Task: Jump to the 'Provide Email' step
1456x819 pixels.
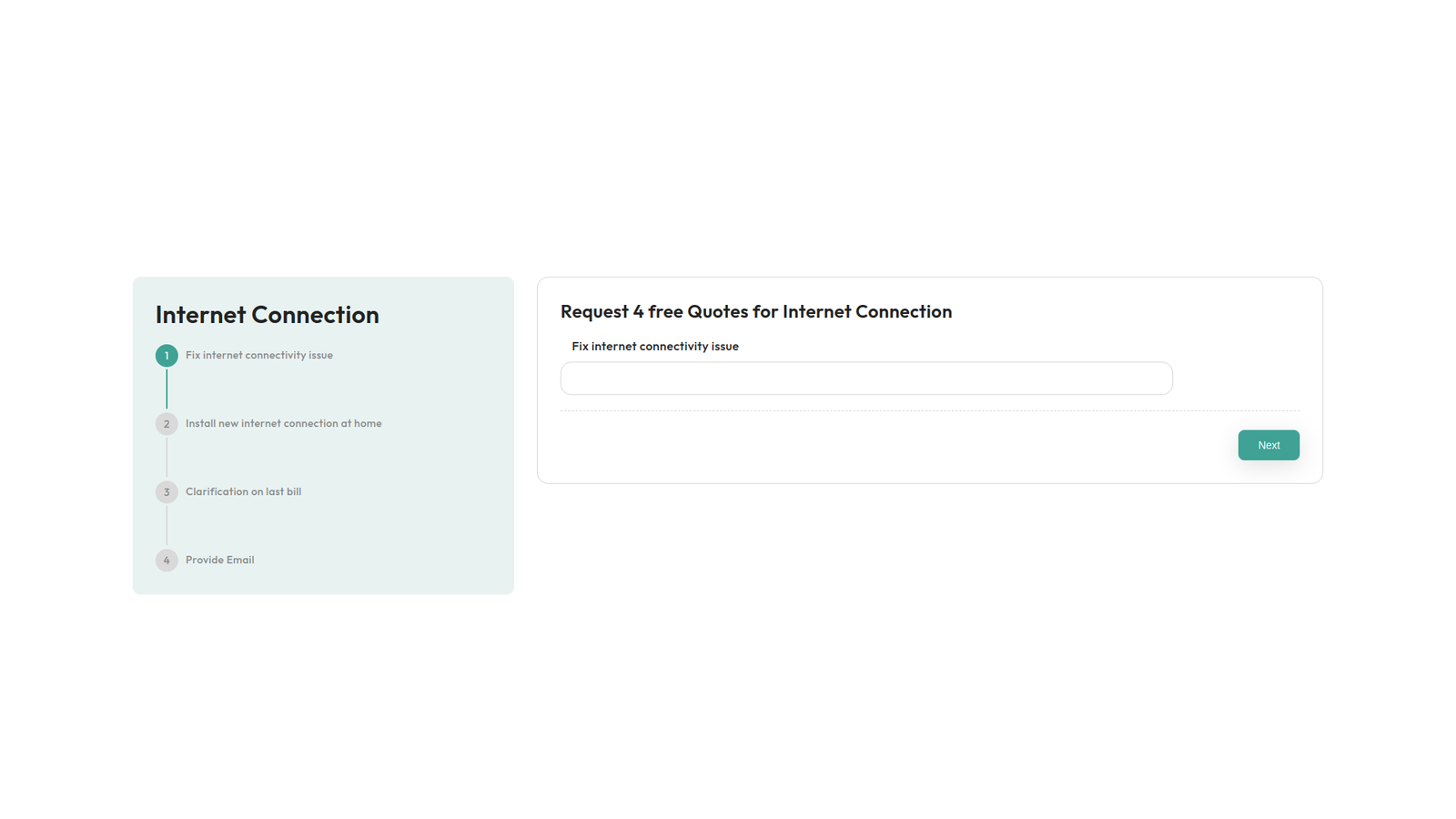Action: 219,561
